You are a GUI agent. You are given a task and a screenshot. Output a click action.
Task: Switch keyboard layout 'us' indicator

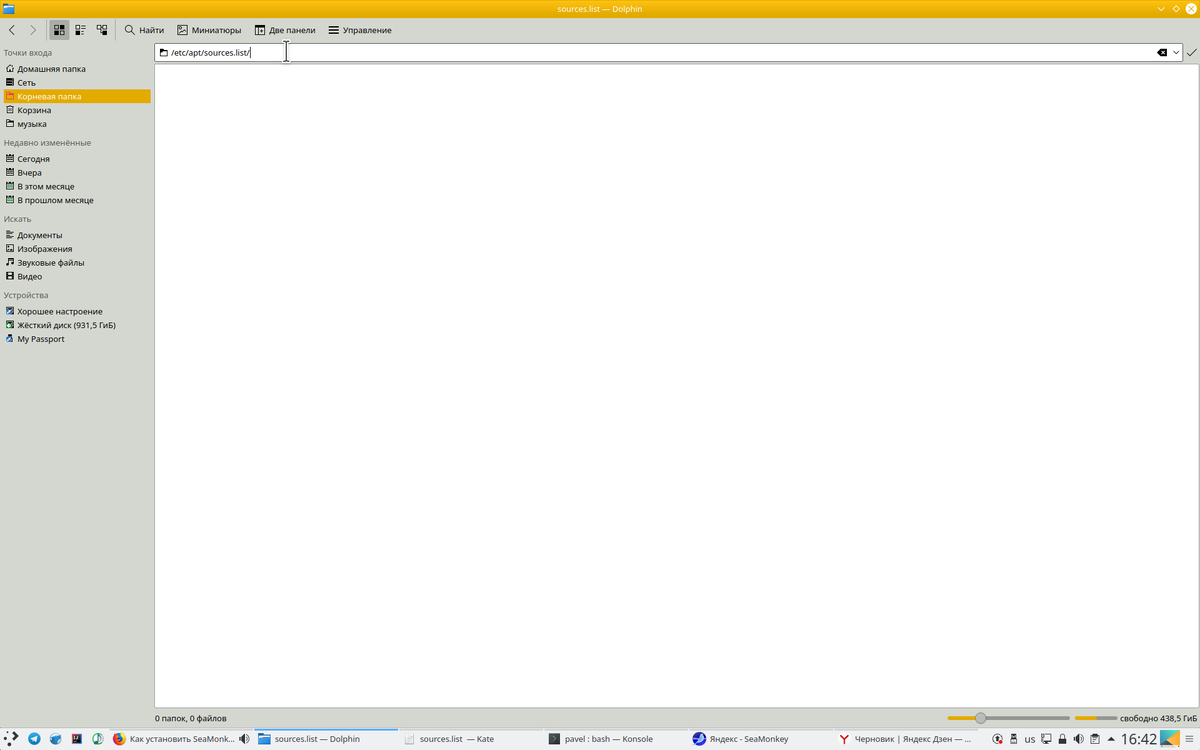(x=1030, y=739)
